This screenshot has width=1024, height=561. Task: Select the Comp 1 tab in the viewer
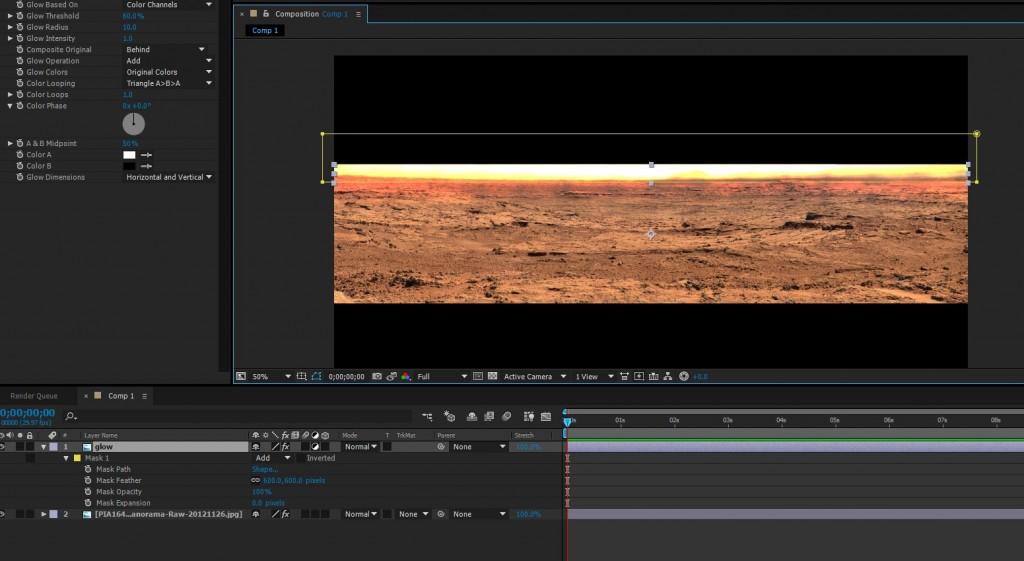click(x=266, y=31)
